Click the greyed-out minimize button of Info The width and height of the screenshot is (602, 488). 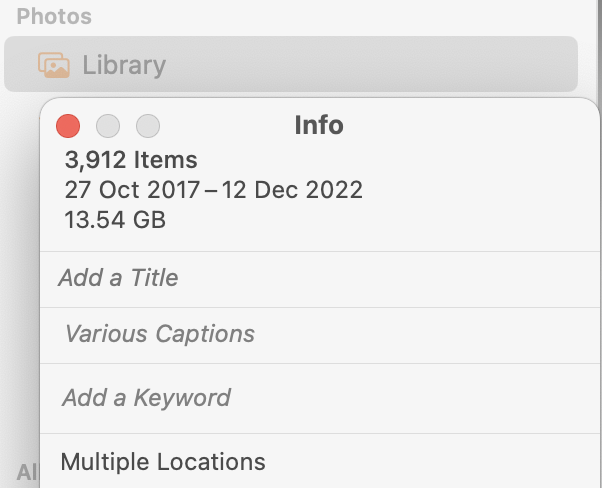click(108, 126)
